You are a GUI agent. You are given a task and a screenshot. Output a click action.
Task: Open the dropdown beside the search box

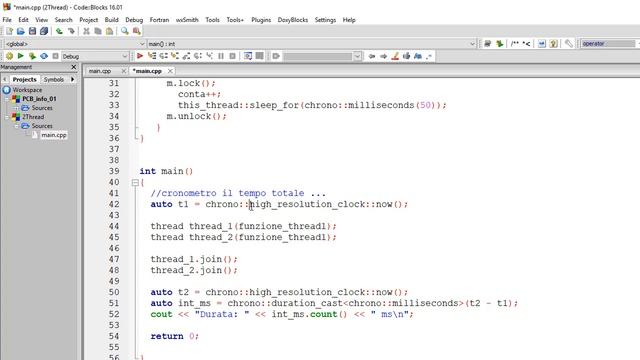[x=357, y=56]
